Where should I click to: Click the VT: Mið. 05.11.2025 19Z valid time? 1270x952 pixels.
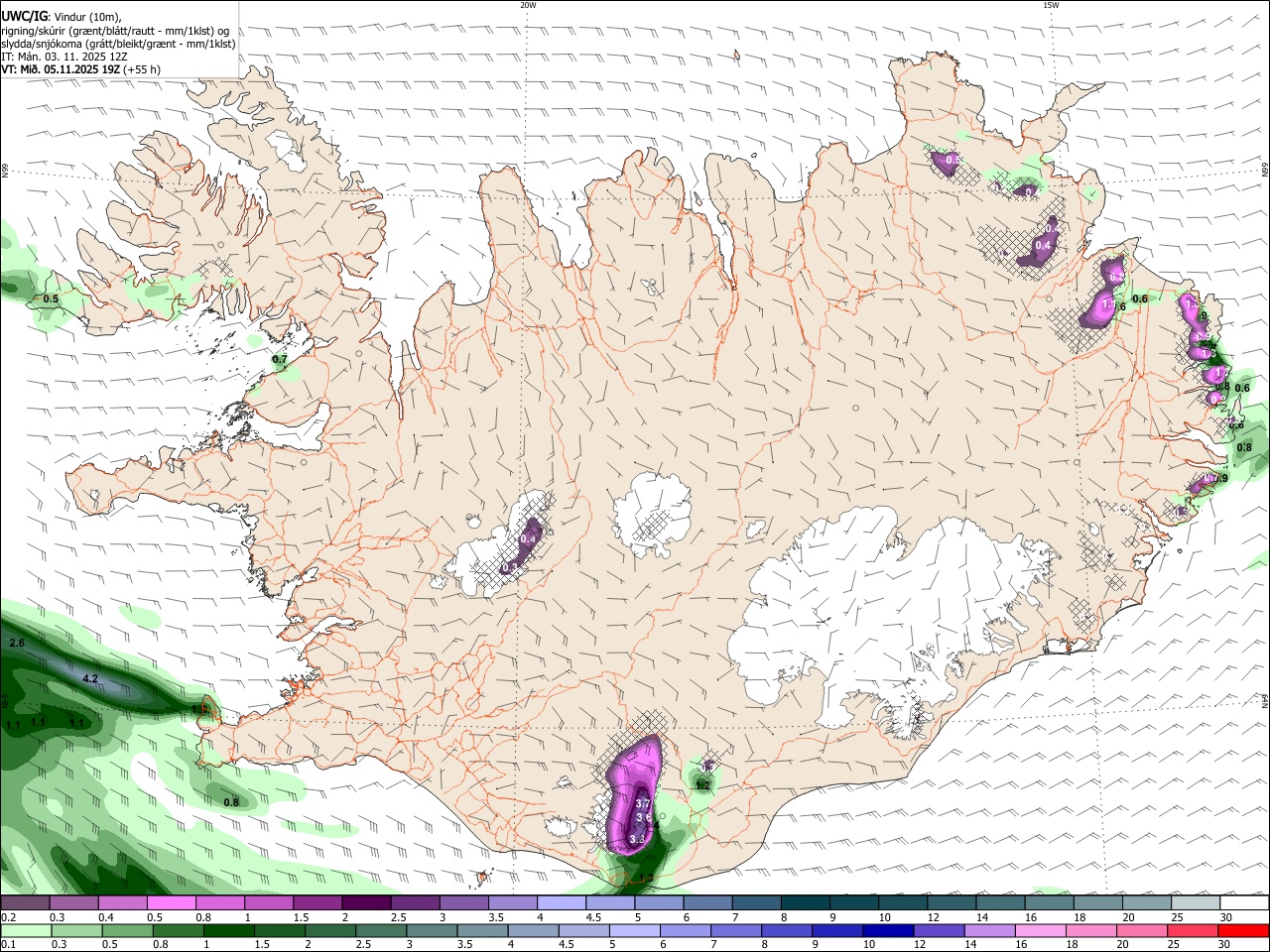(x=80, y=69)
